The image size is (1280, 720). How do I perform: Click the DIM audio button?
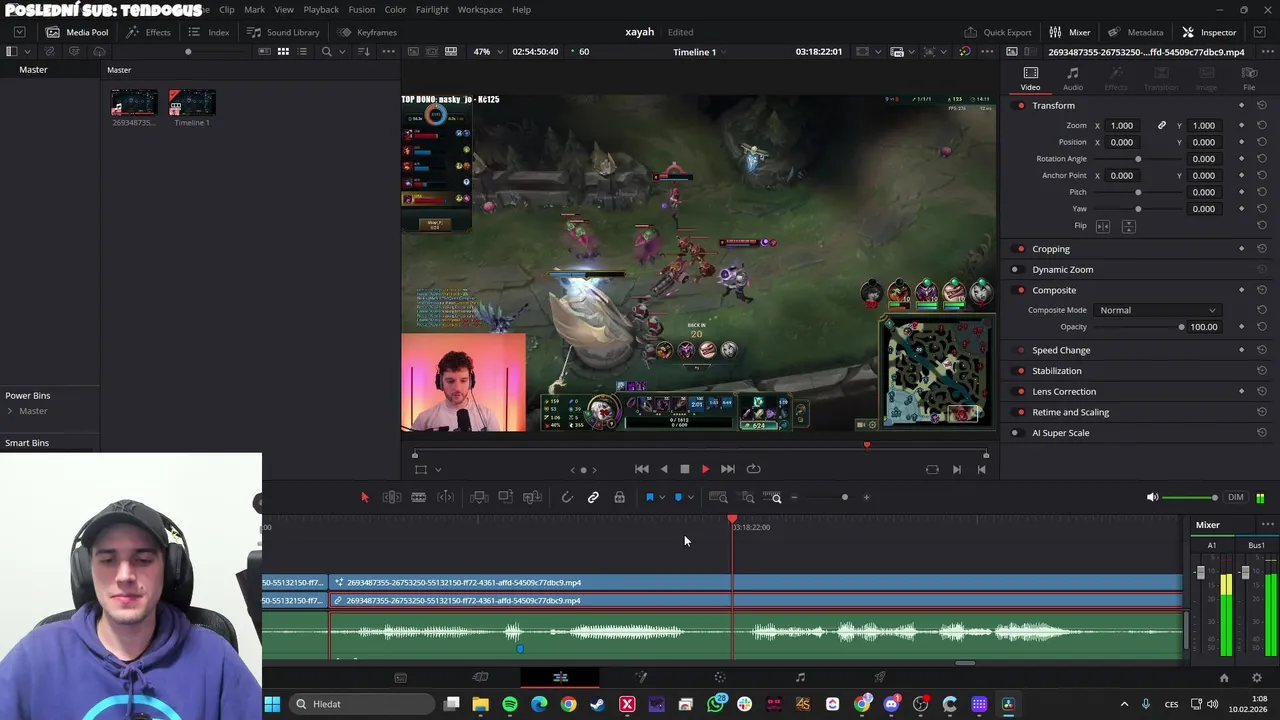coord(1236,497)
